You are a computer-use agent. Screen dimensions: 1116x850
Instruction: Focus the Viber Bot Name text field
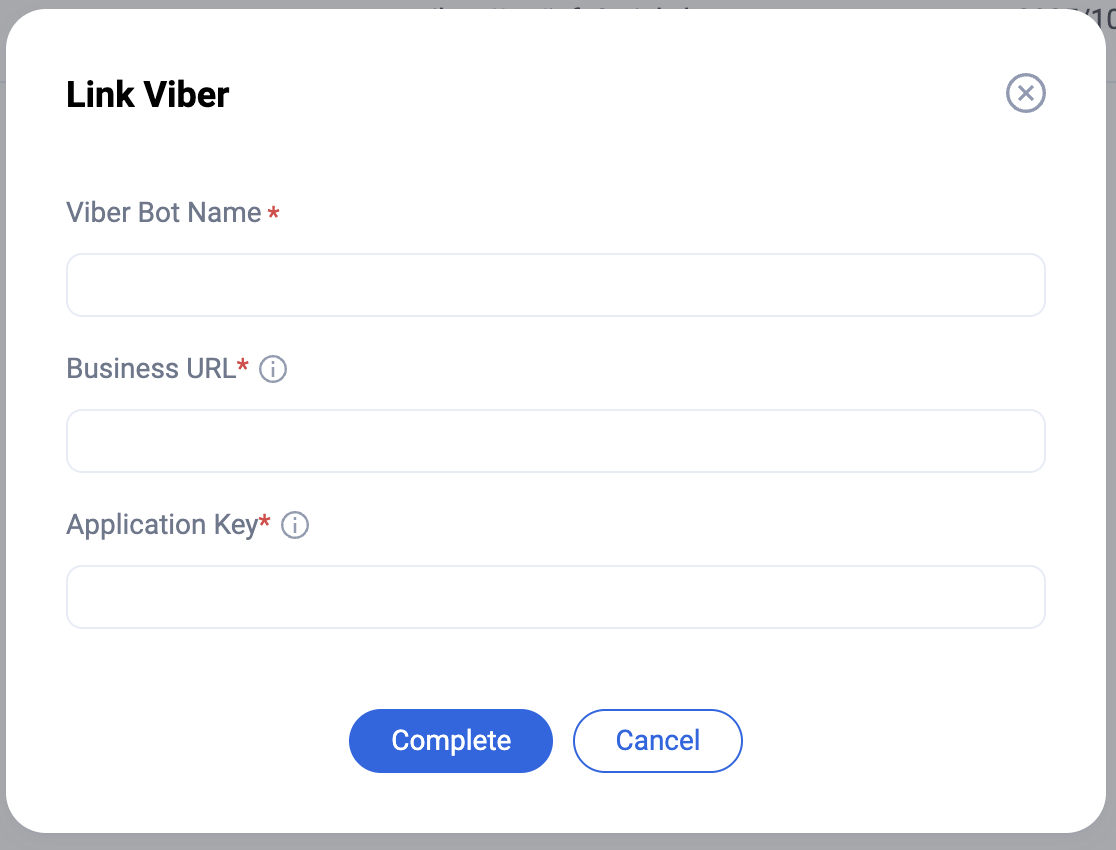555,285
